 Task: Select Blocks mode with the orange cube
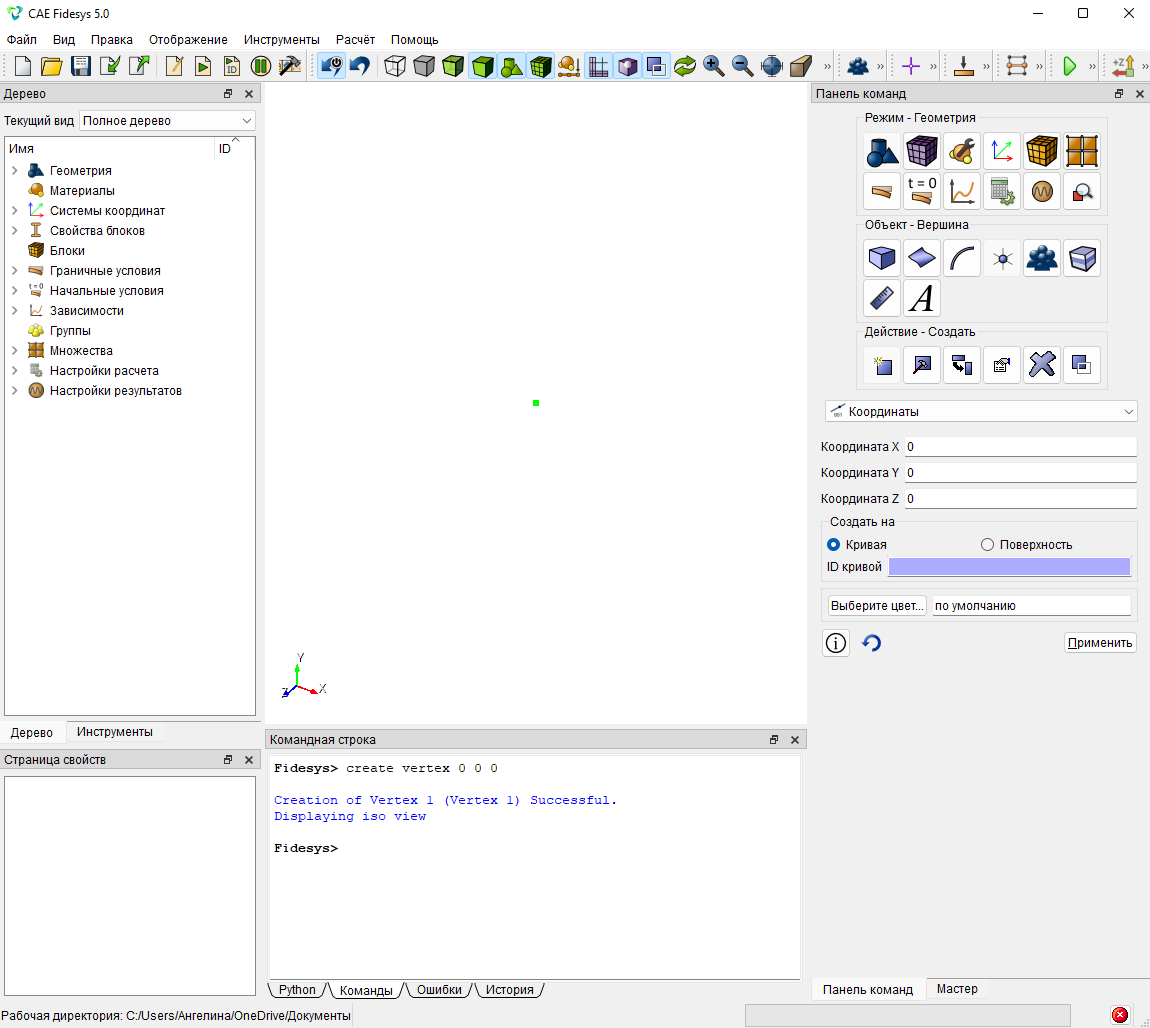coord(1041,151)
